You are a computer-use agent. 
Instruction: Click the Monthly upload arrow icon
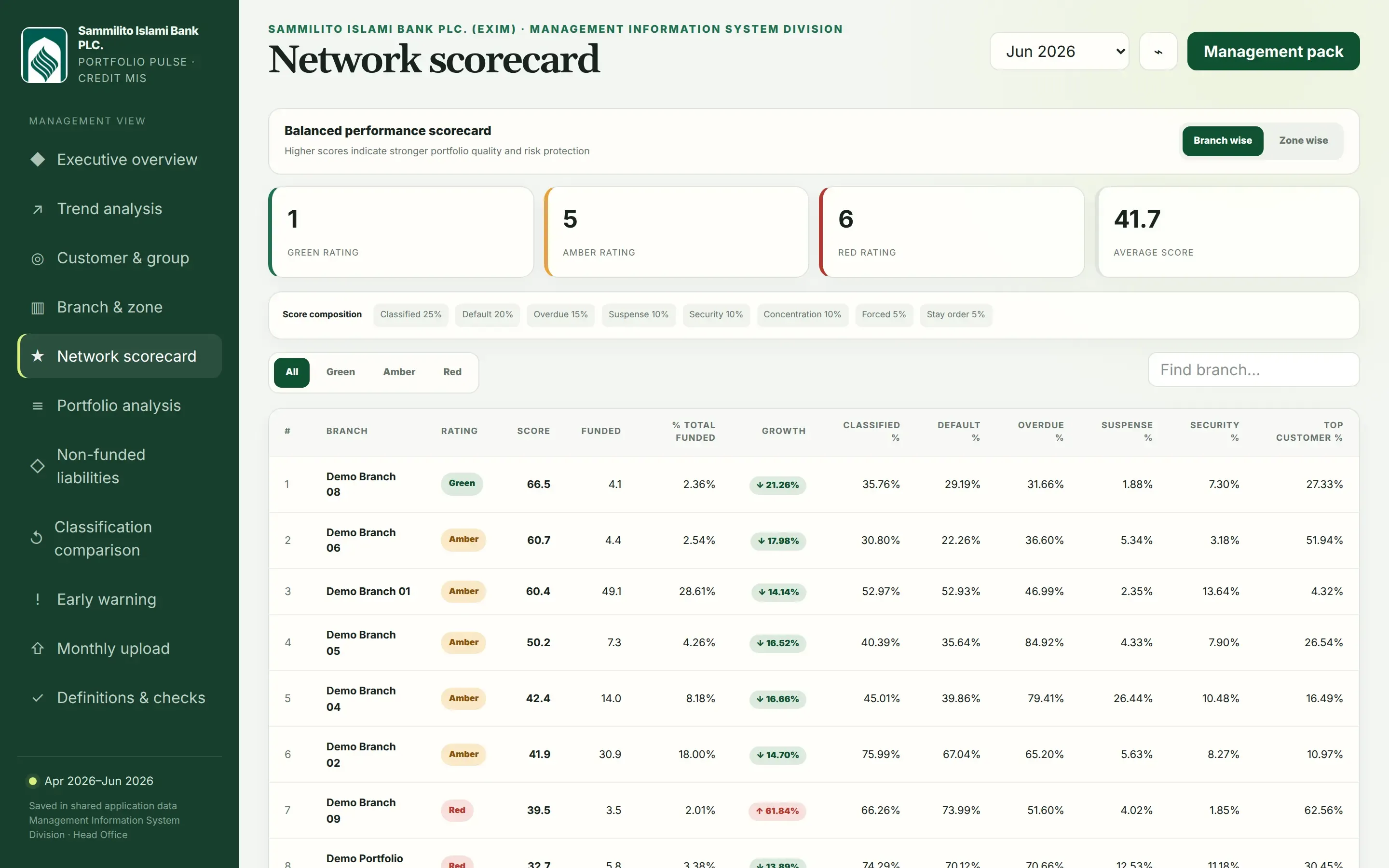click(37, 649)
